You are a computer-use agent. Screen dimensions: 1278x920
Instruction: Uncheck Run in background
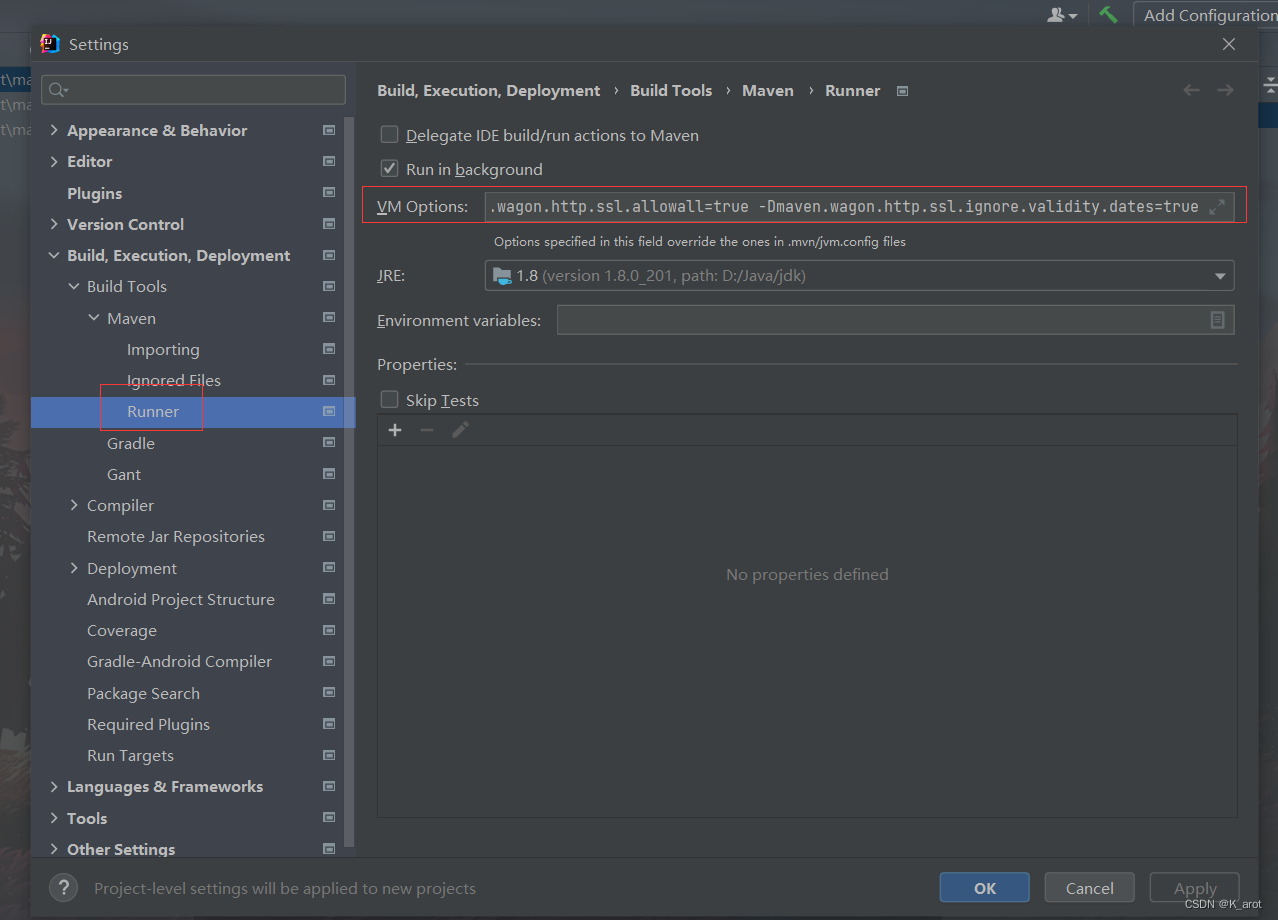pyautogui.click(x=389, y=169)
